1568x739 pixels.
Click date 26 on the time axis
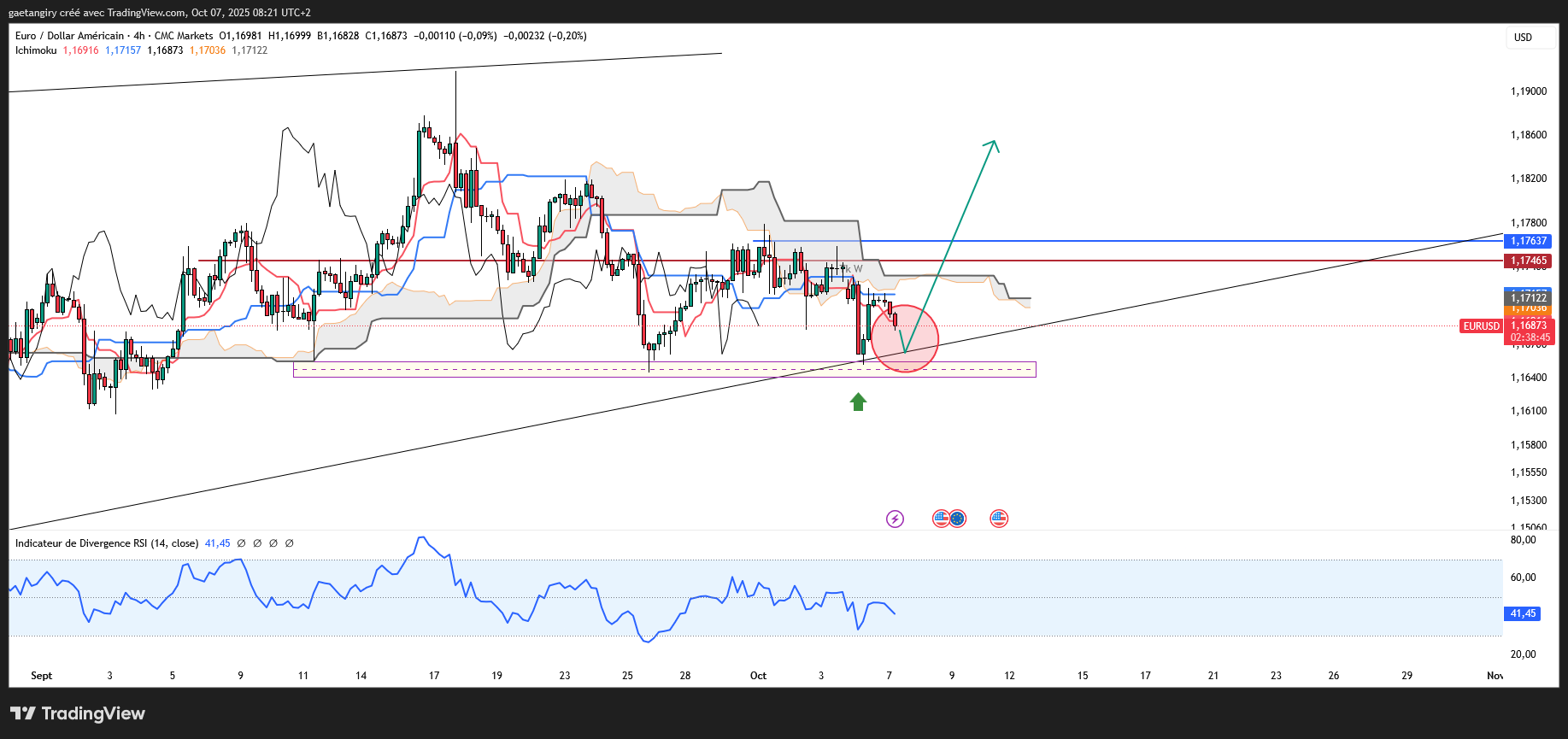click(1333, 676)
